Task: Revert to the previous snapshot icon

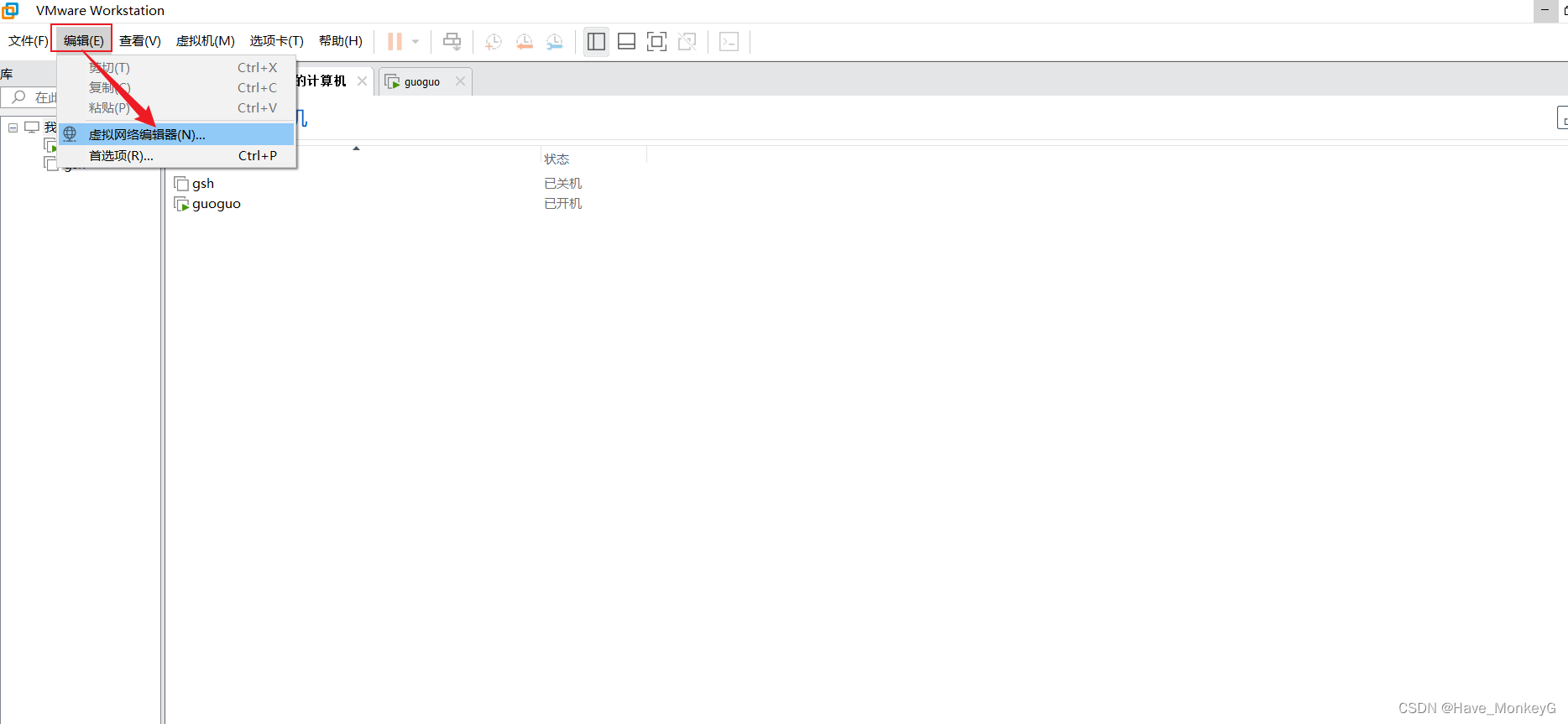Action: (525, 41)
